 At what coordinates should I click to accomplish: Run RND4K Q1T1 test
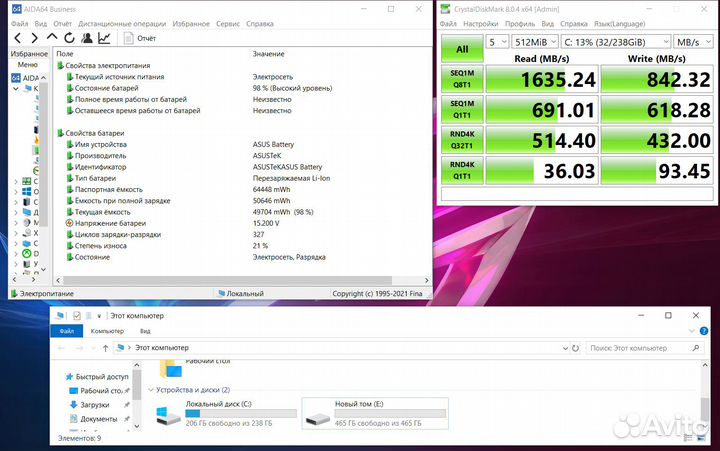click(x=462, y=170)
